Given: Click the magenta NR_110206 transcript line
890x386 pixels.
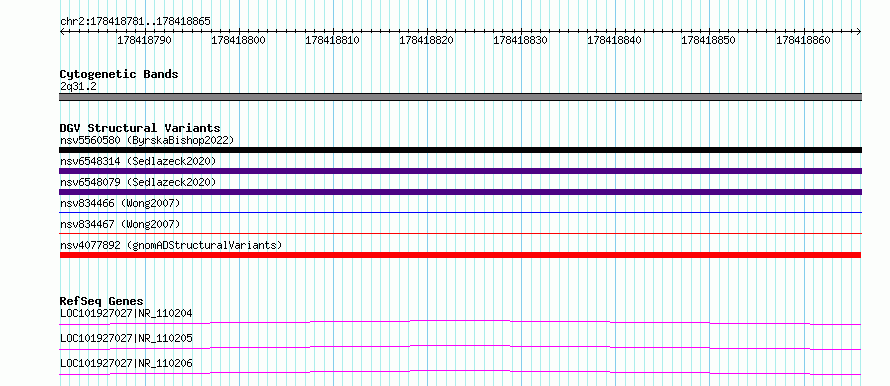Looking at the screenshot, I should tap(460, 371).
